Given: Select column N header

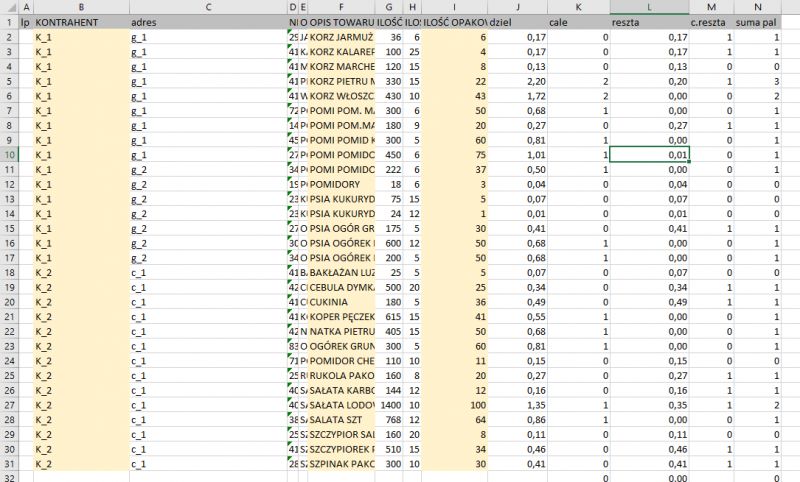Looking at the screenshot, I should pos(758,7).
